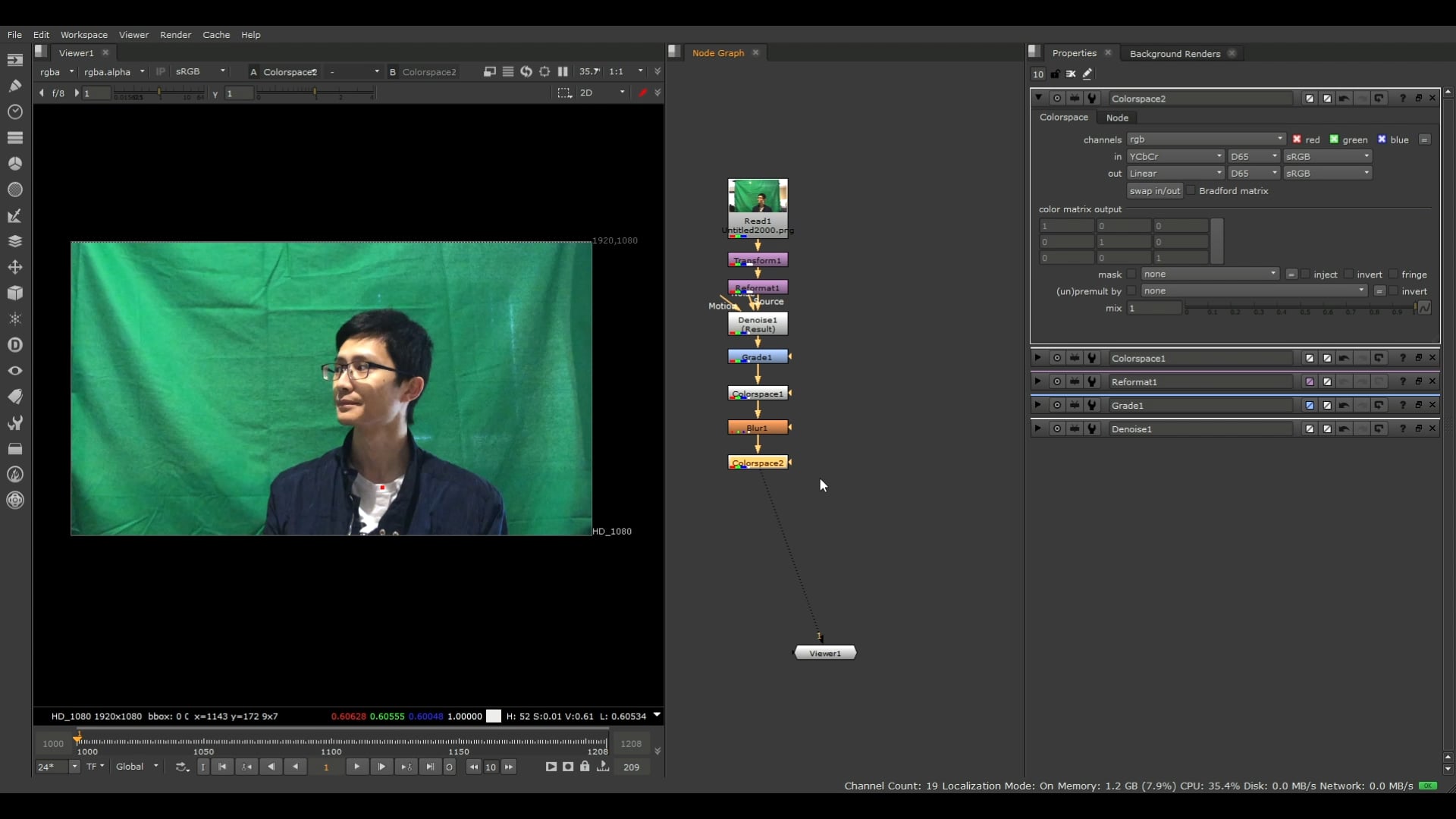
Task: Uncheck the blue channel in Colorspace2 properties
Action: pos(1382,140)
